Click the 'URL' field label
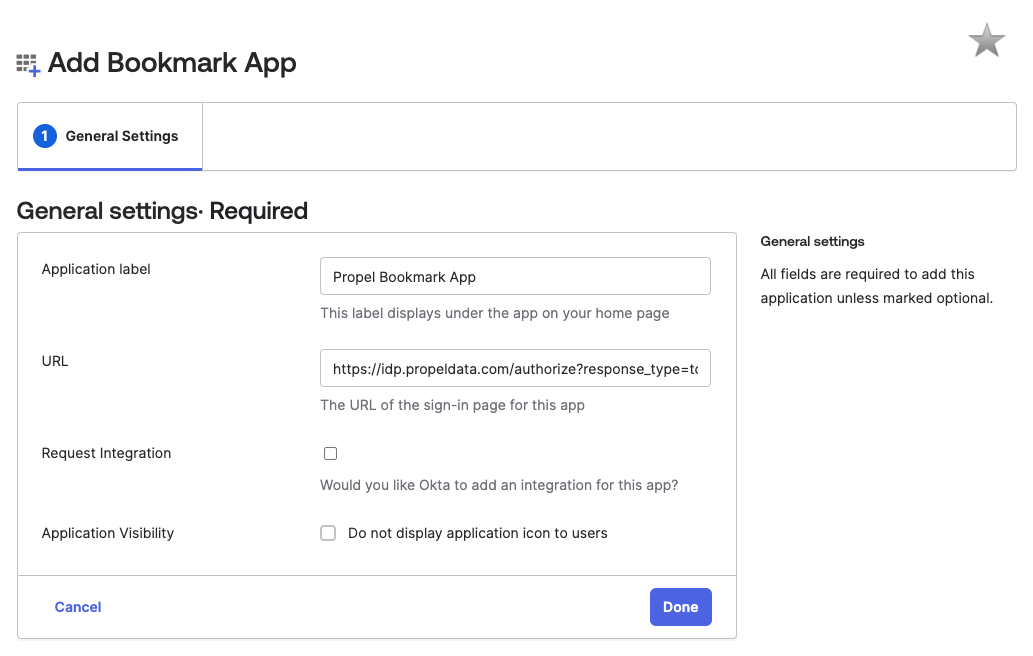The image size is (1033, 656). click(55, 361)
